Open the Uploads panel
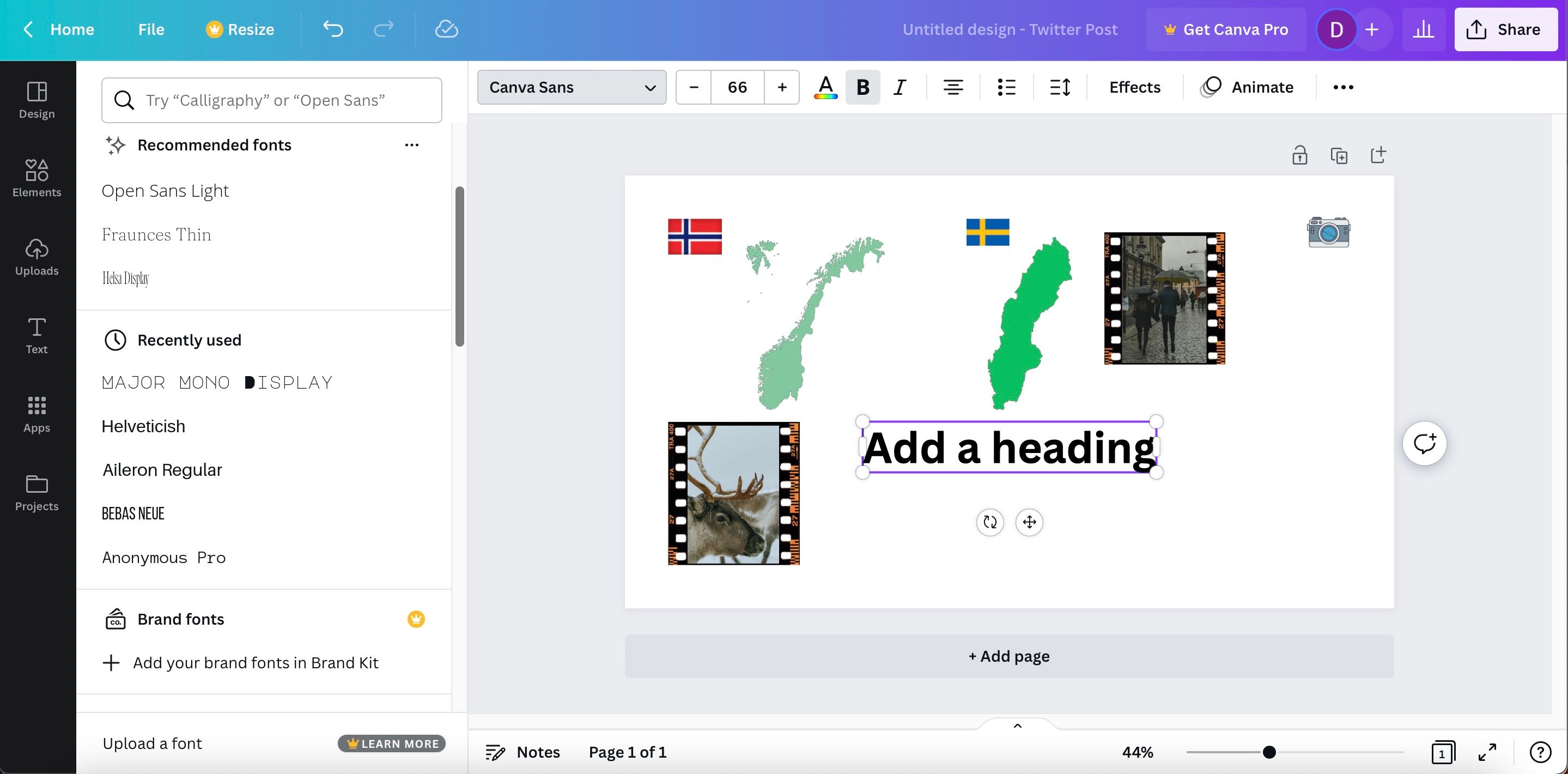This screenshot has width=1568, height=774. tap(37, 257)
